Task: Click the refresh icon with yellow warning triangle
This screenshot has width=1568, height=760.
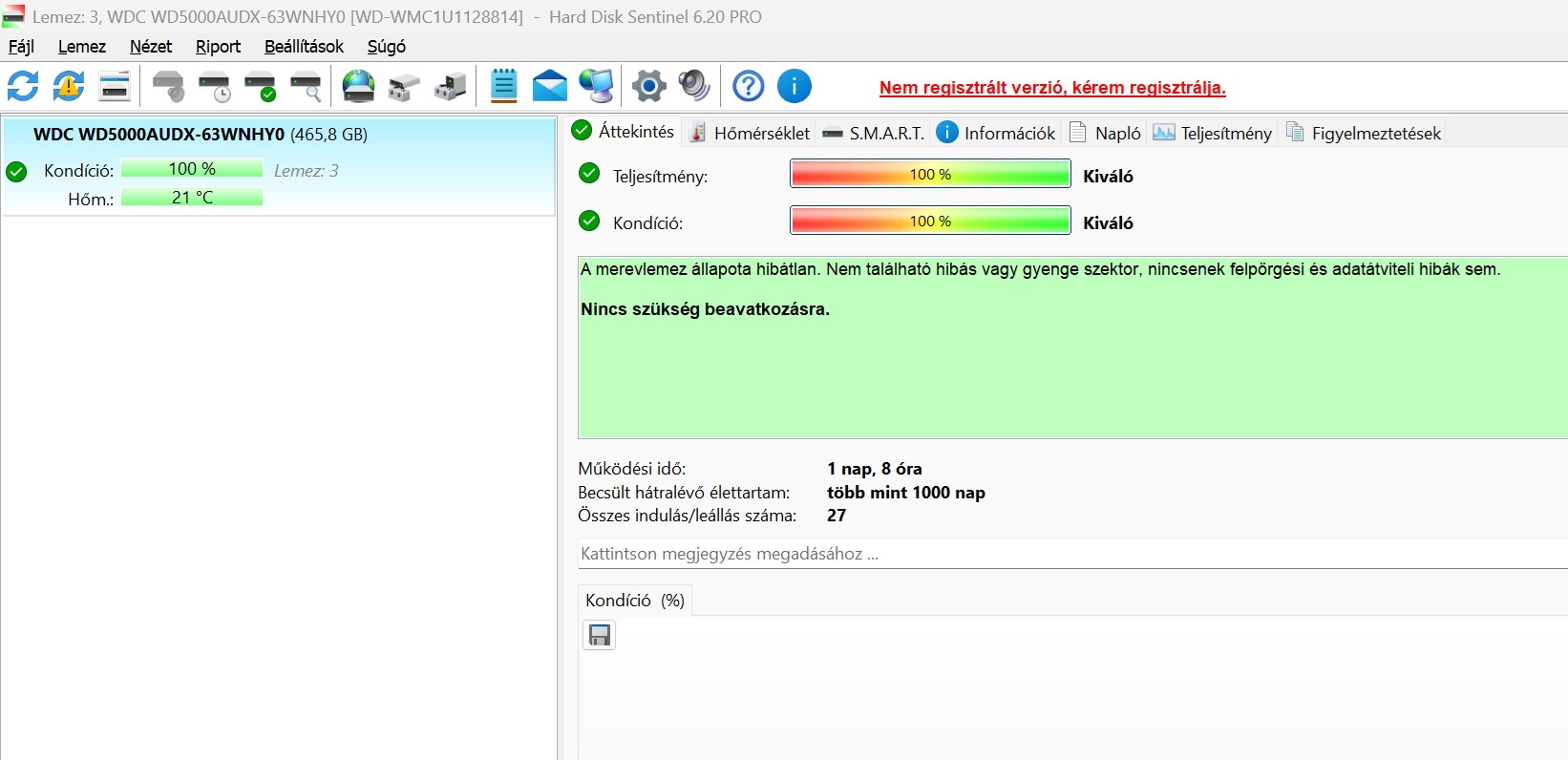Action: pos(68,86)
